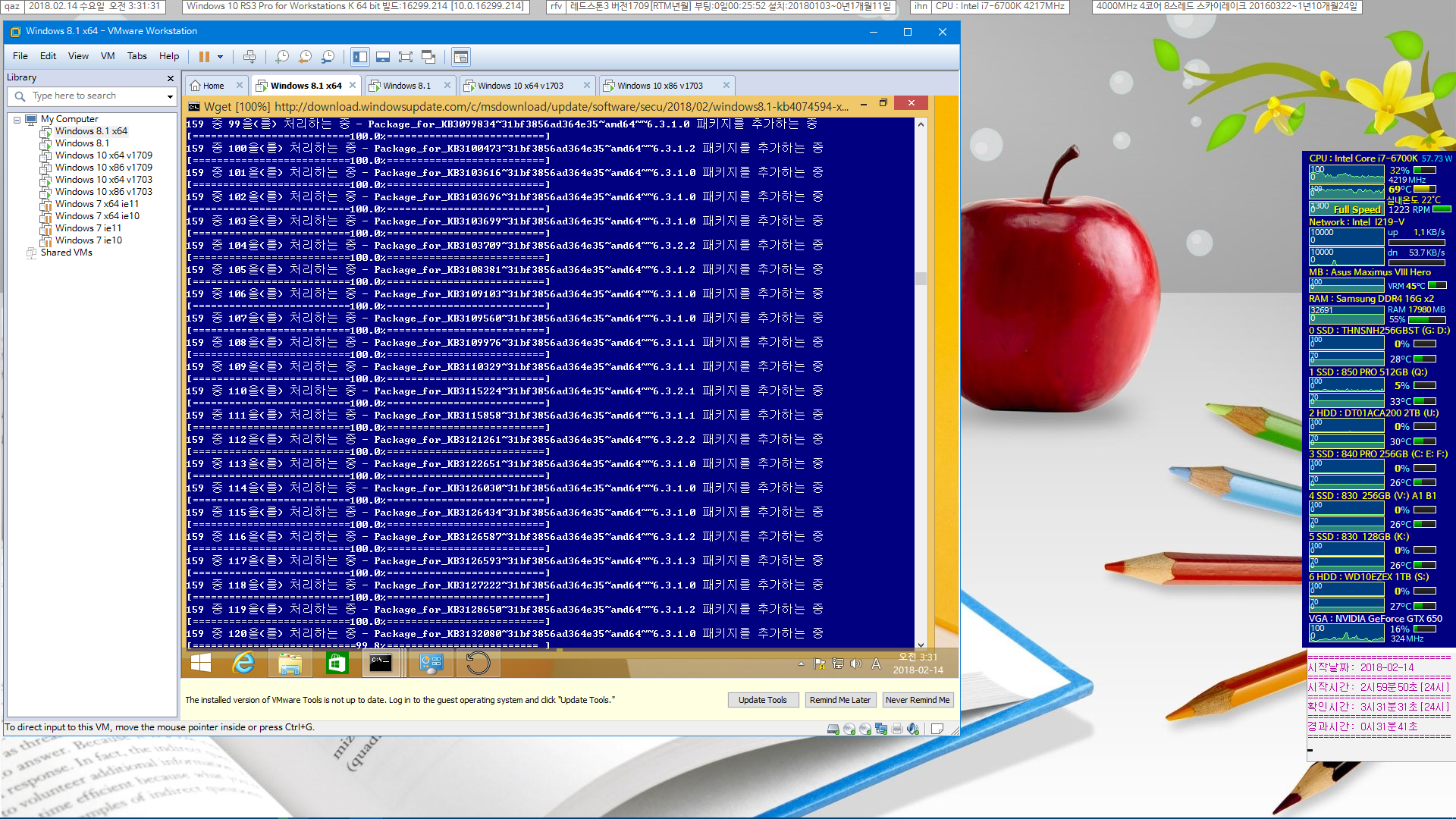Select Shared VMs in library tree

67,253
